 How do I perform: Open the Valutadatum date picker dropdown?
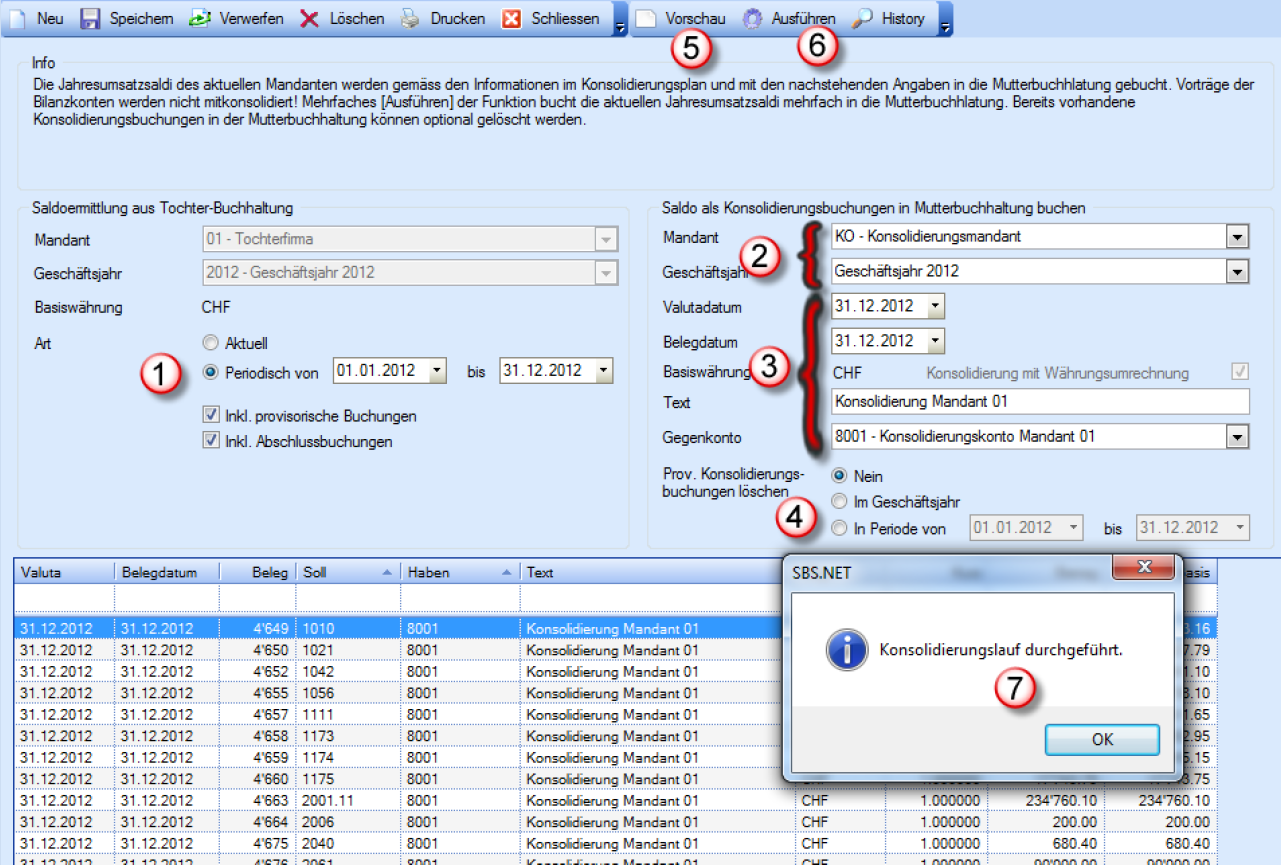pyautogui.click(x=934, y=306)
